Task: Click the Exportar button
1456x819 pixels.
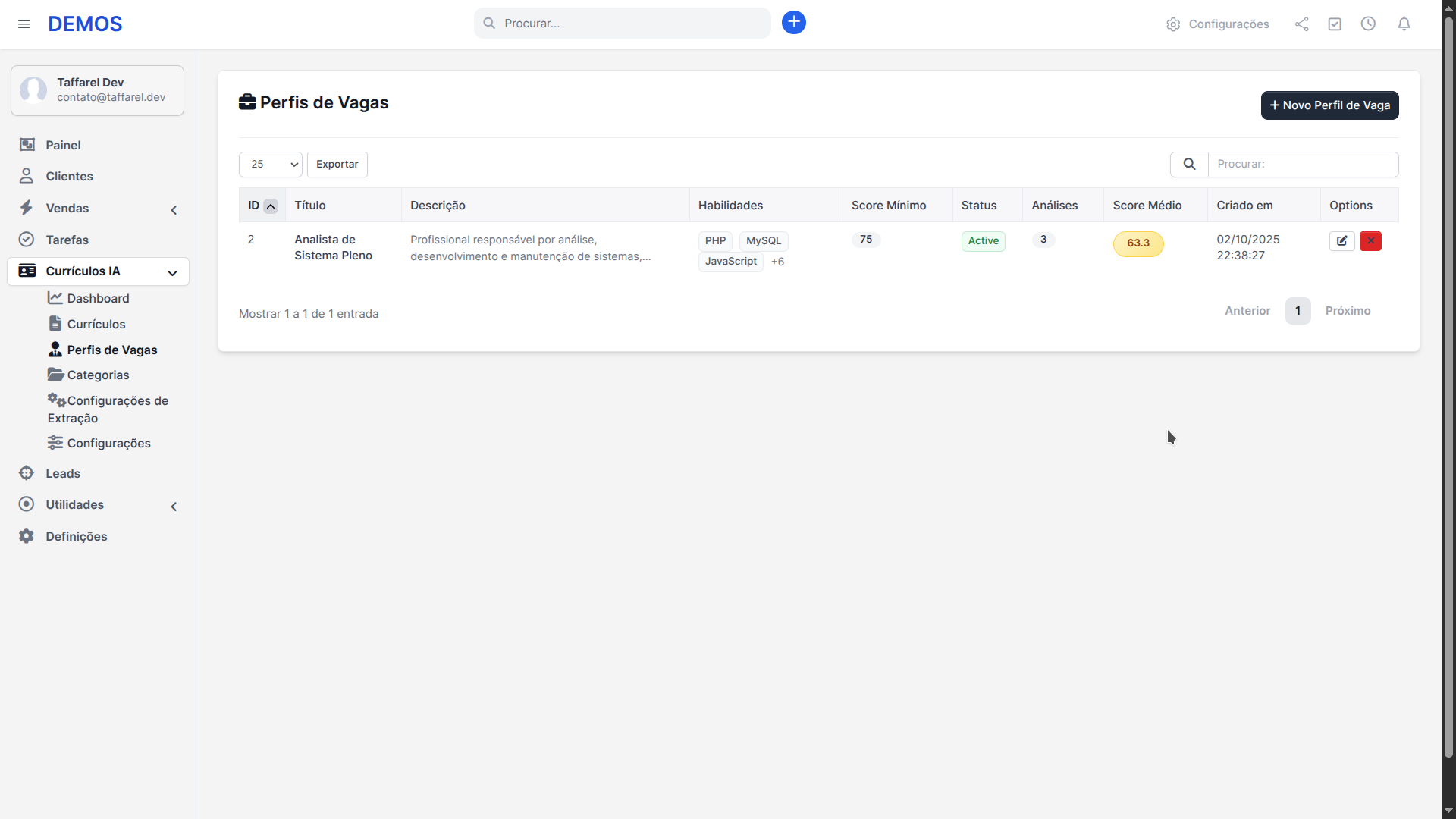Action: [x=337, y=164]
